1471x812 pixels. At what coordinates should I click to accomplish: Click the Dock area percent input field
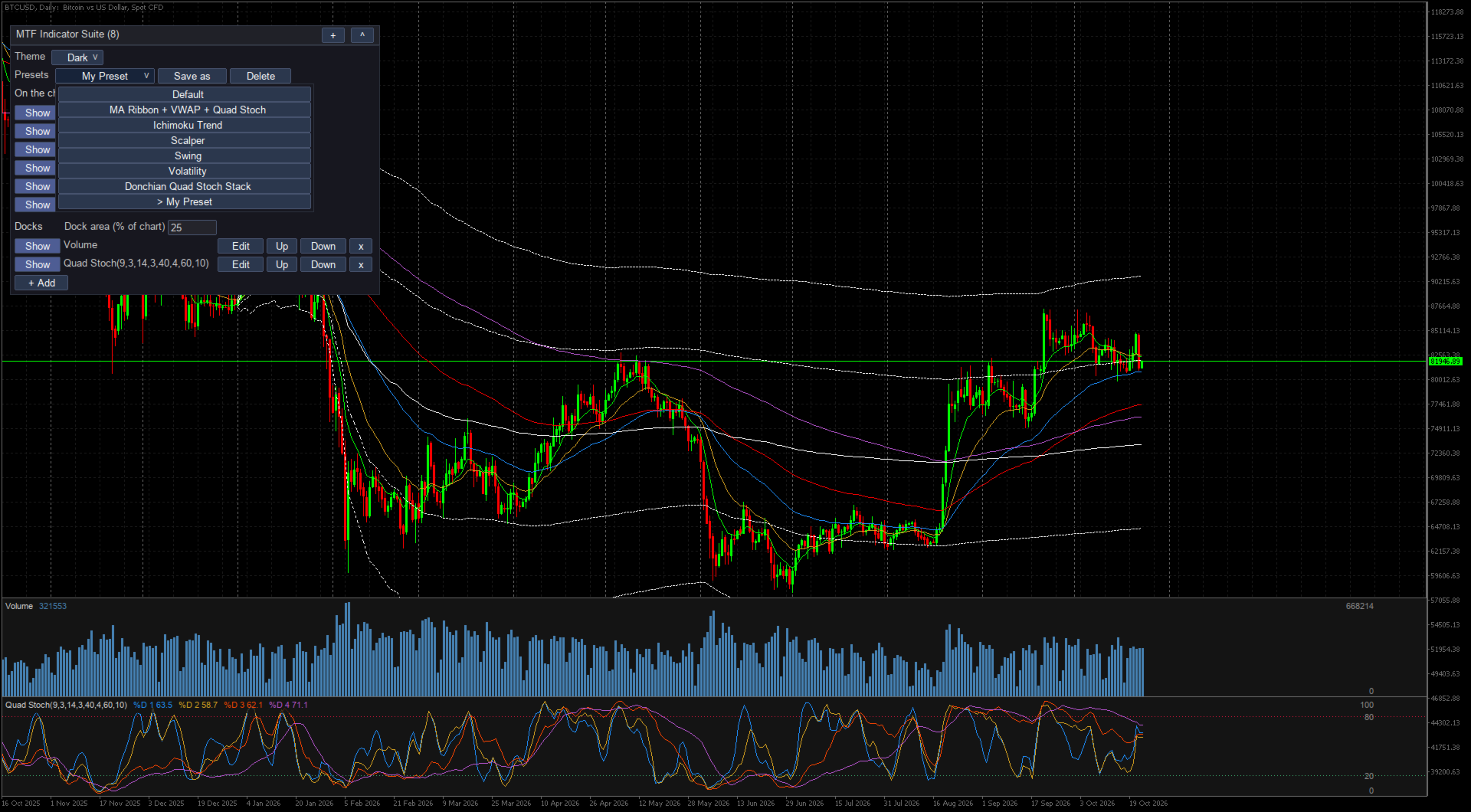[192, 228]
